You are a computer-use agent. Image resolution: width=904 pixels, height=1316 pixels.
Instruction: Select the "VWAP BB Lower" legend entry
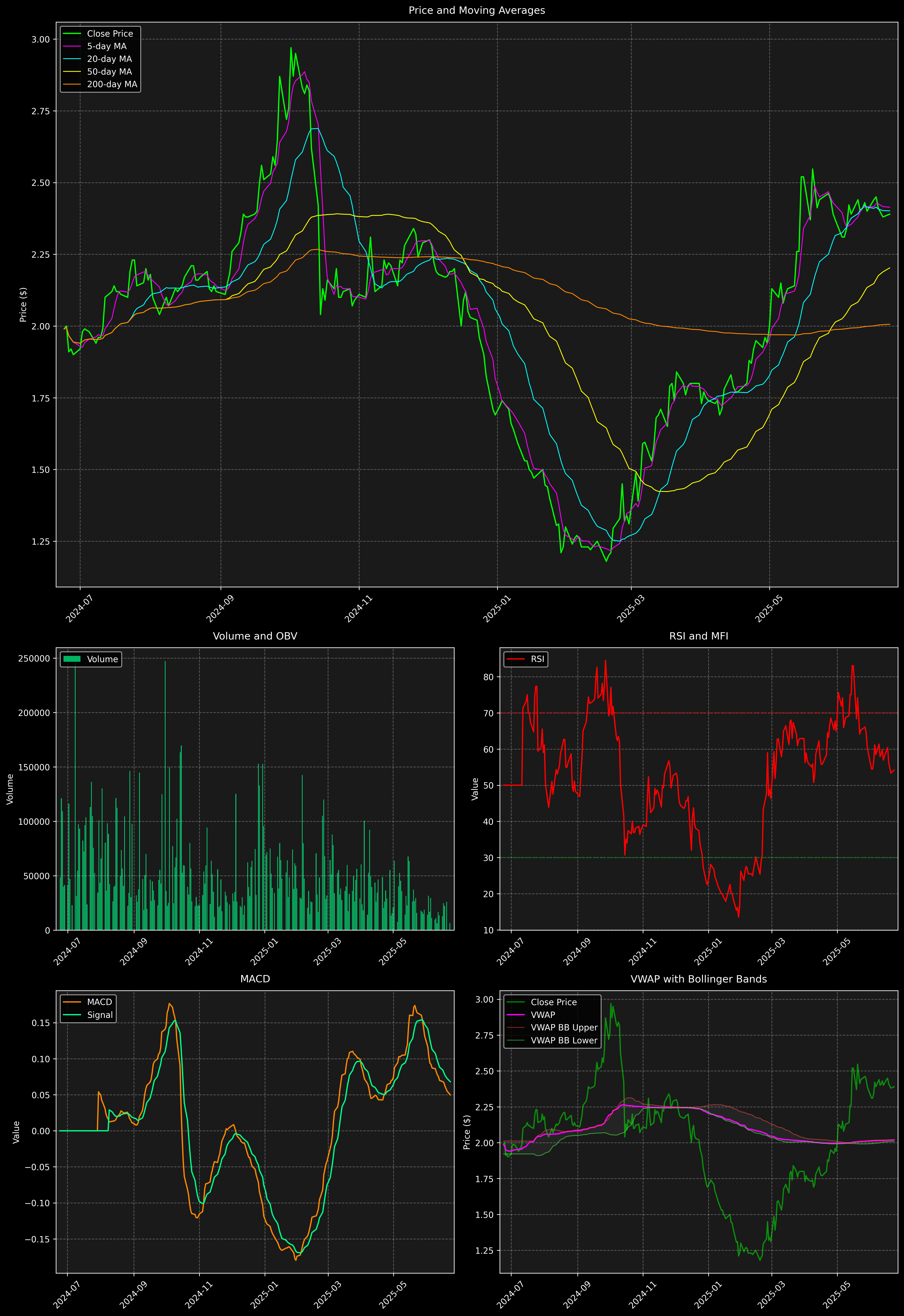click(x=564, y=1041)
